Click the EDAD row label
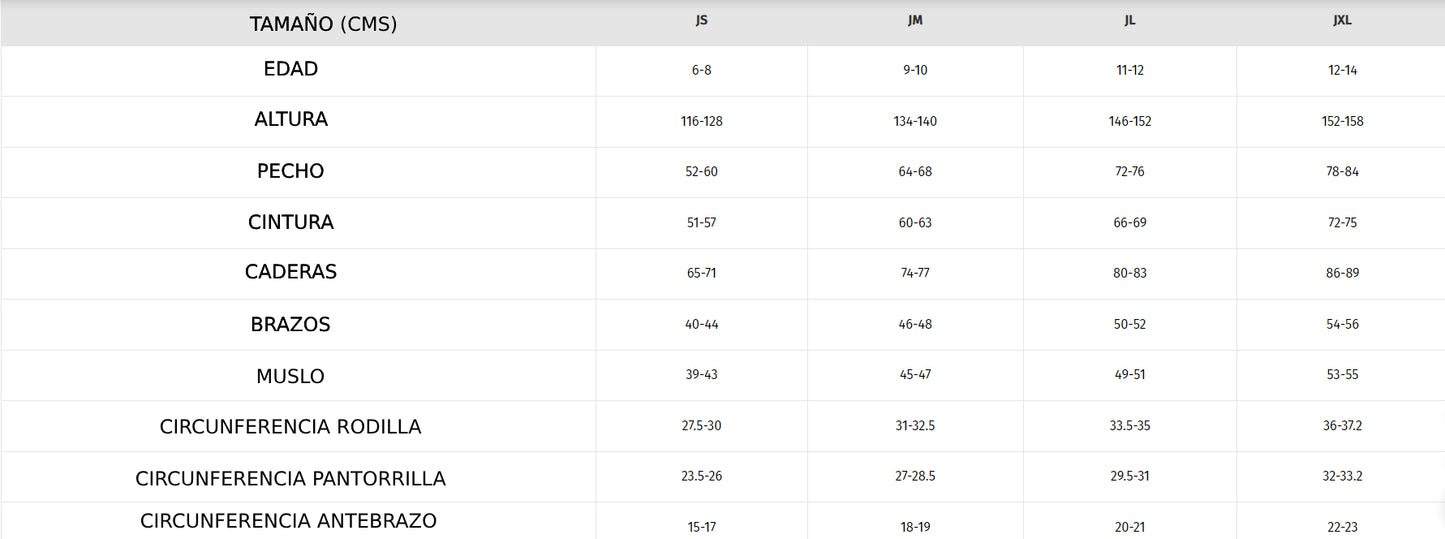Viewport: 1445px width, 539px height. (291, 69)
